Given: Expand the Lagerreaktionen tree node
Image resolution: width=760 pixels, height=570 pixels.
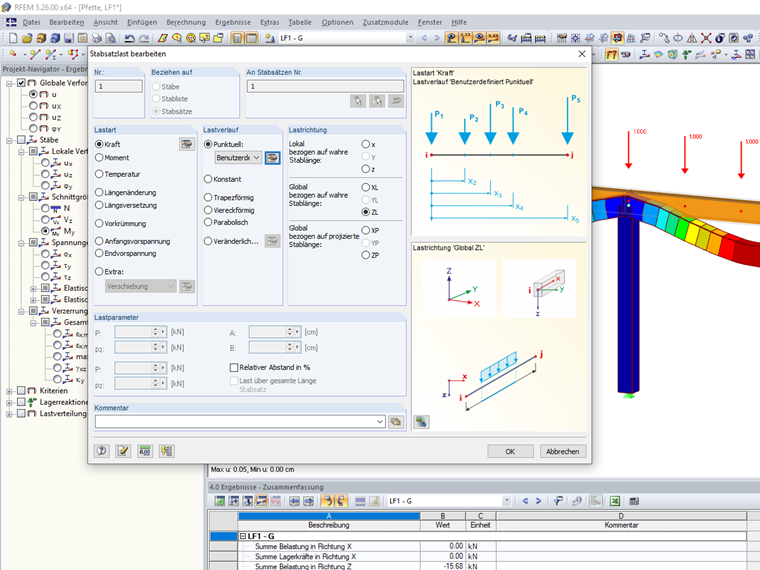Looking at the screenshot, I should point(9,402).
